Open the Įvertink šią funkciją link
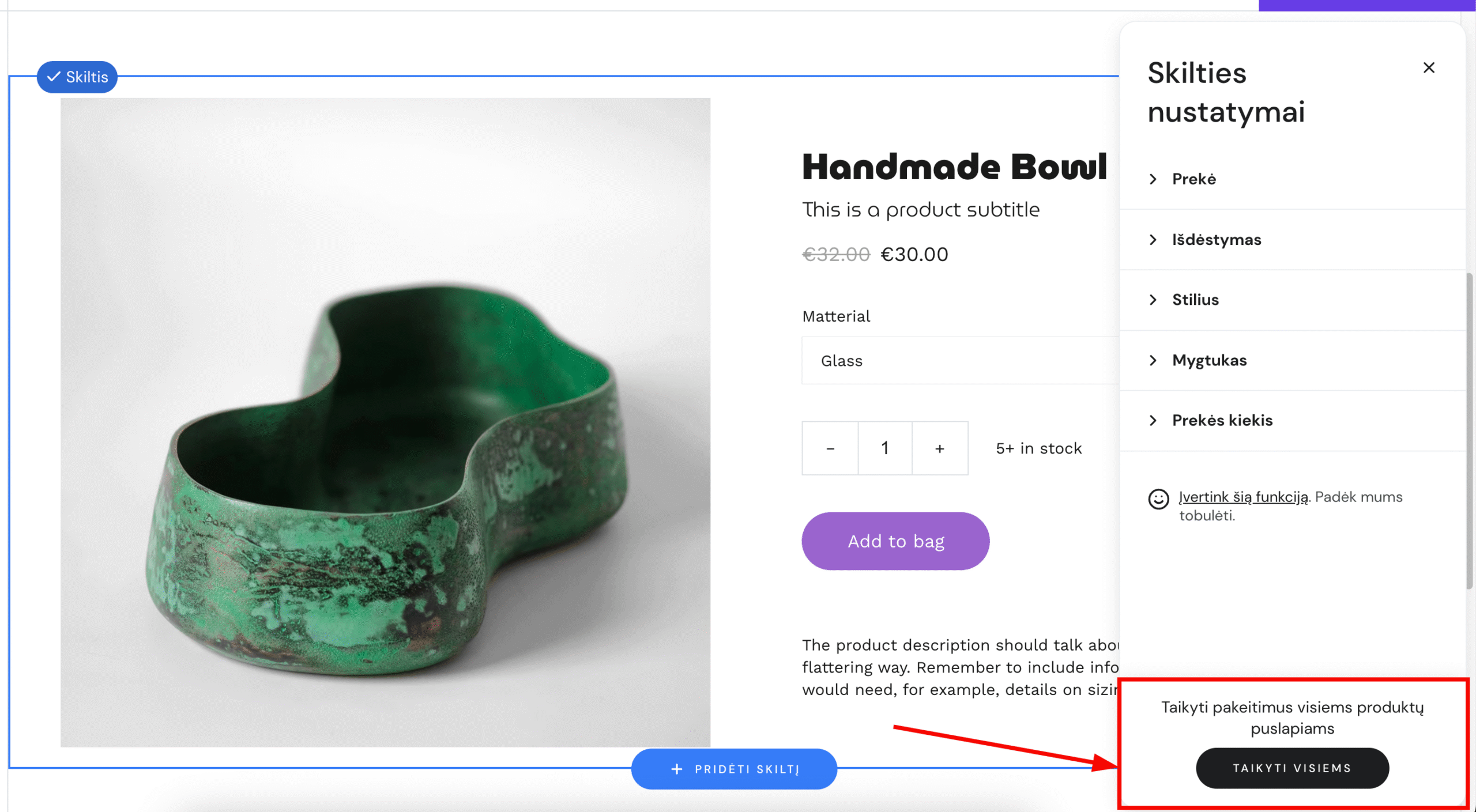The width and height of the screenshot is (1476, 812). tap(1243, 497)
